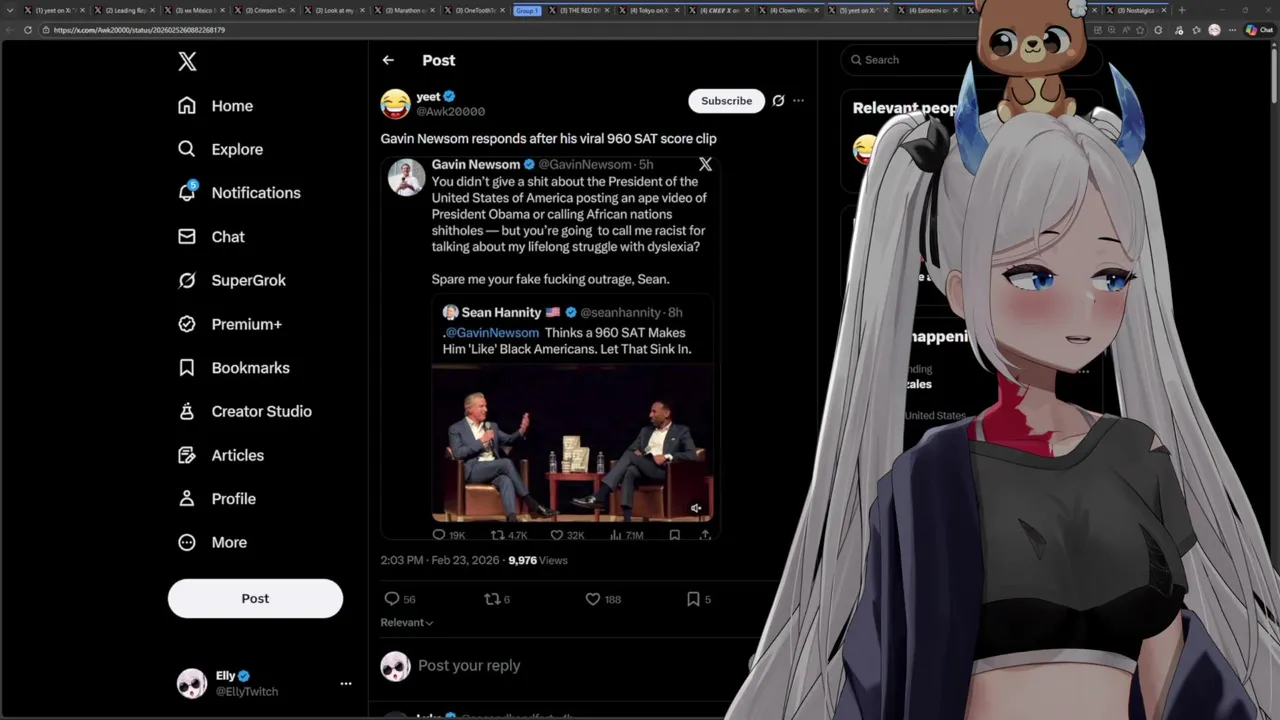This screenshot has width=1280, height=720.
Task: Open the Explore page
Action: pos(220,149)
